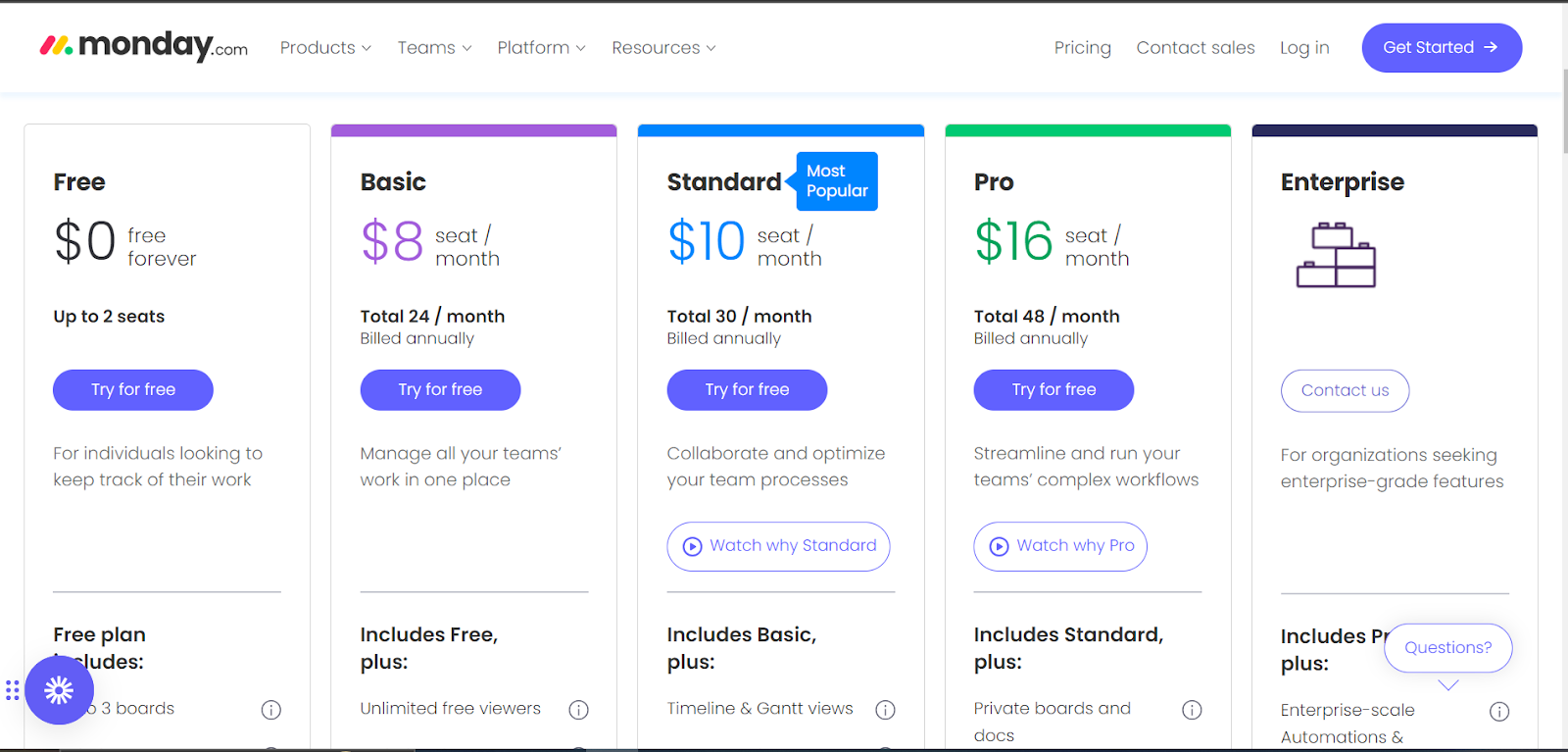Click 'Contact us' on the Enterprise plan
Screen dimensions: 1568x752
pyautogui.click(x=1344, y=390)
